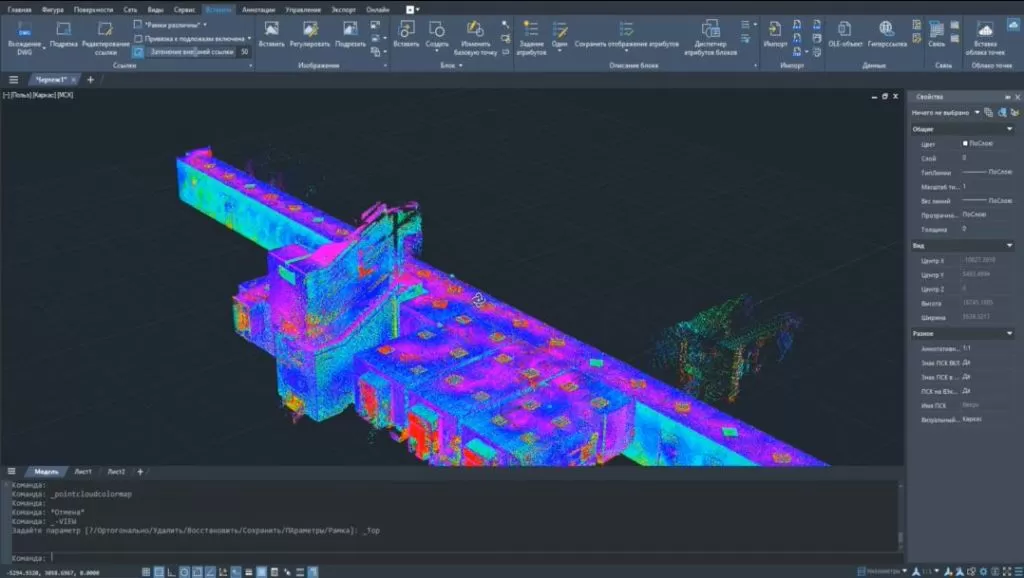Screen dimensions: 1024x578
Task: Open the Экспорт ribbon tab
Action: pos(343,10)
